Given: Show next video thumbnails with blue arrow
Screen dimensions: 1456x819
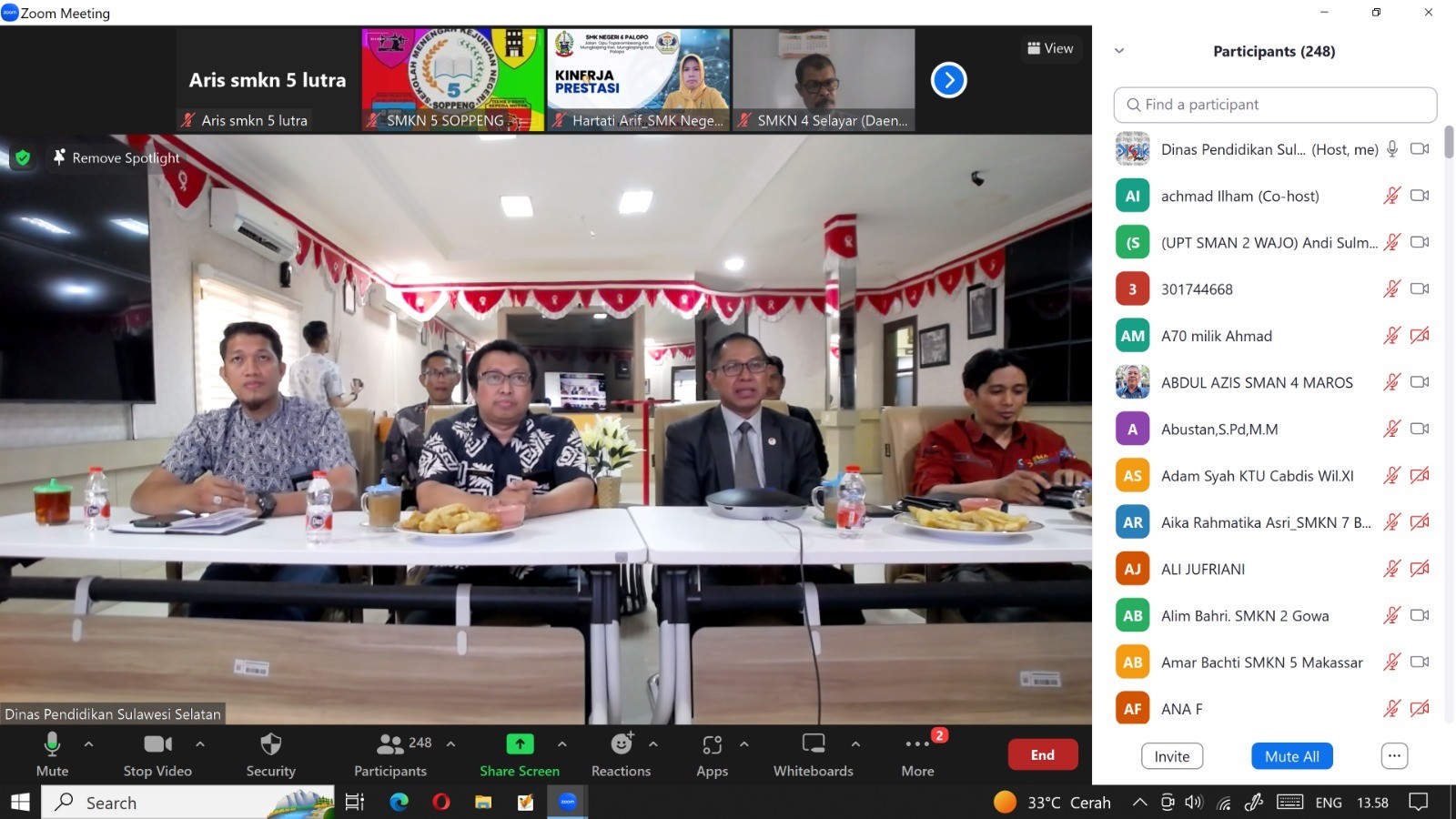Looking at the screenshot, I should point(948,80).
